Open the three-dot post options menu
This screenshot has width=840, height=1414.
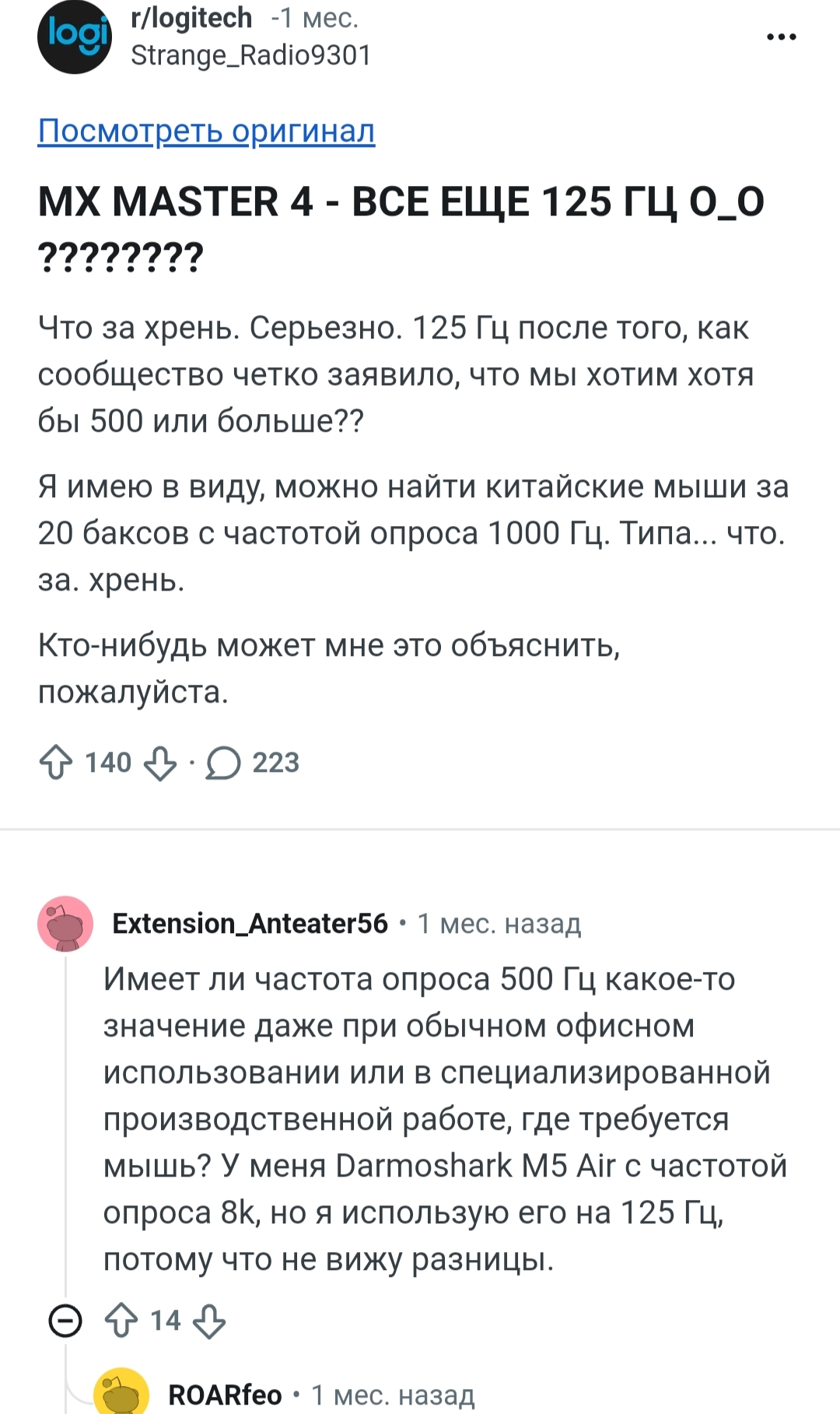click(781, 37)
